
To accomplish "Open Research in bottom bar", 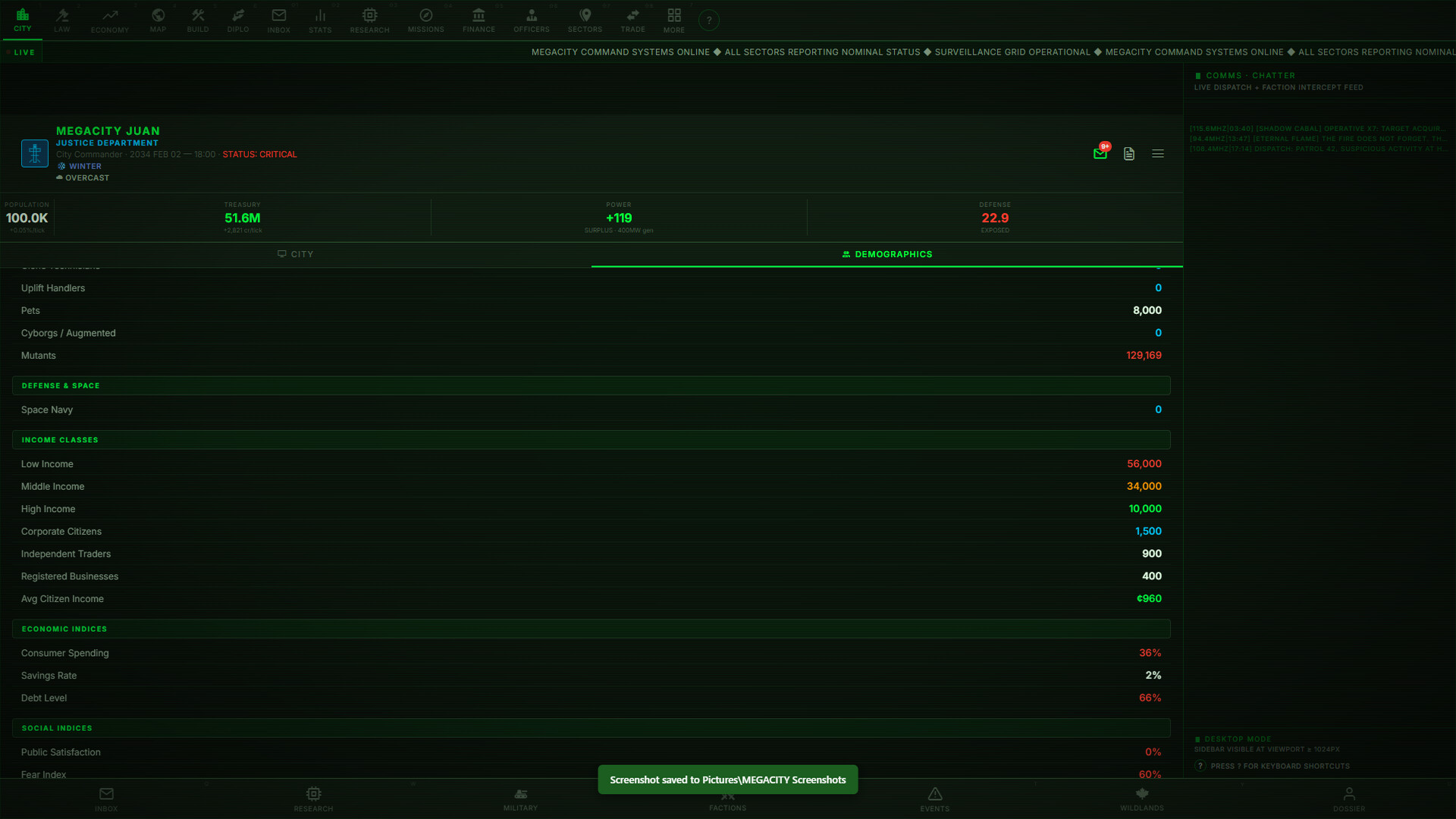I will click(313, 799).
